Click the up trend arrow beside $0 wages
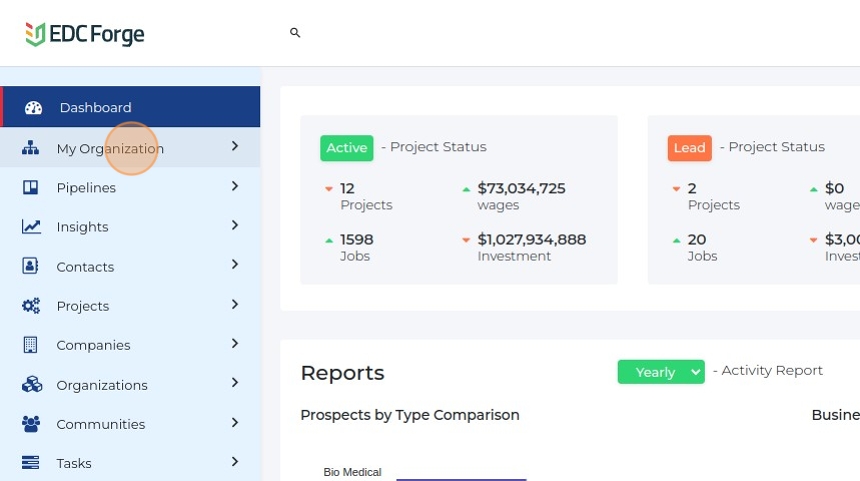This screenshot has height=481, width=860. [x=814, y=189]
